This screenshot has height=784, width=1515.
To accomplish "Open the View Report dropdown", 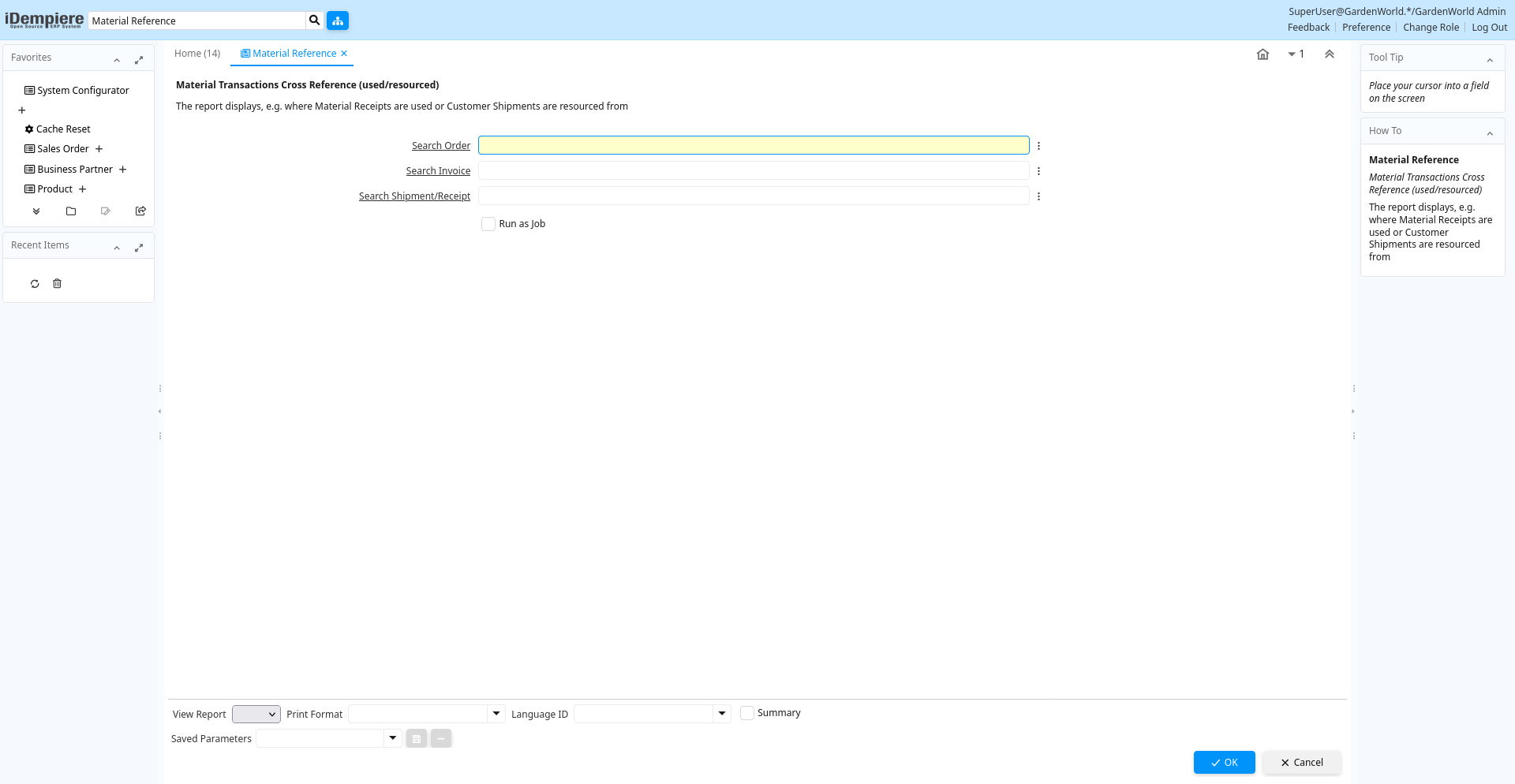I will tap(256, 715).
